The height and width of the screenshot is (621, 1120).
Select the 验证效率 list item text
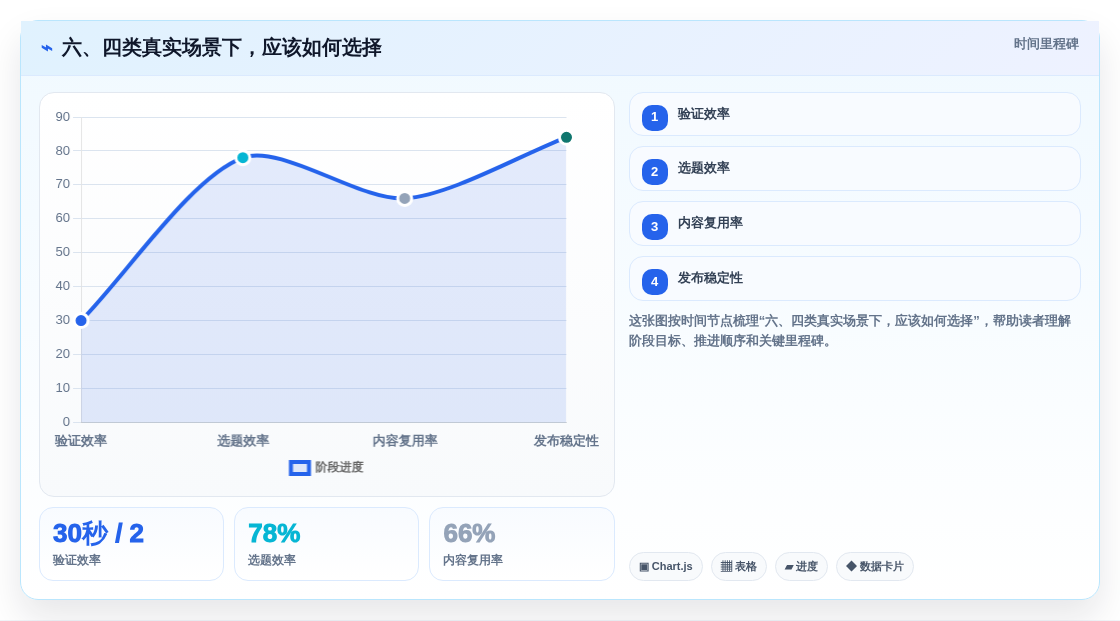click(x=704, y=114)
